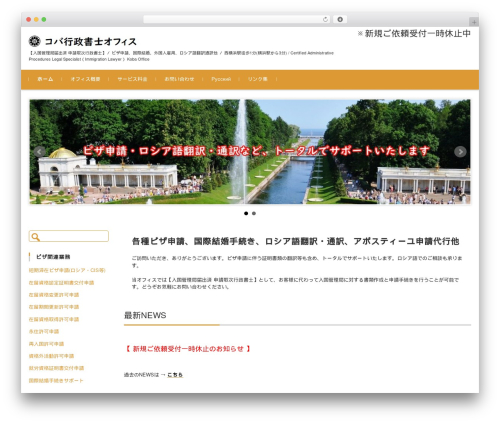Select the first slider pagination dot

pos(246,213)
